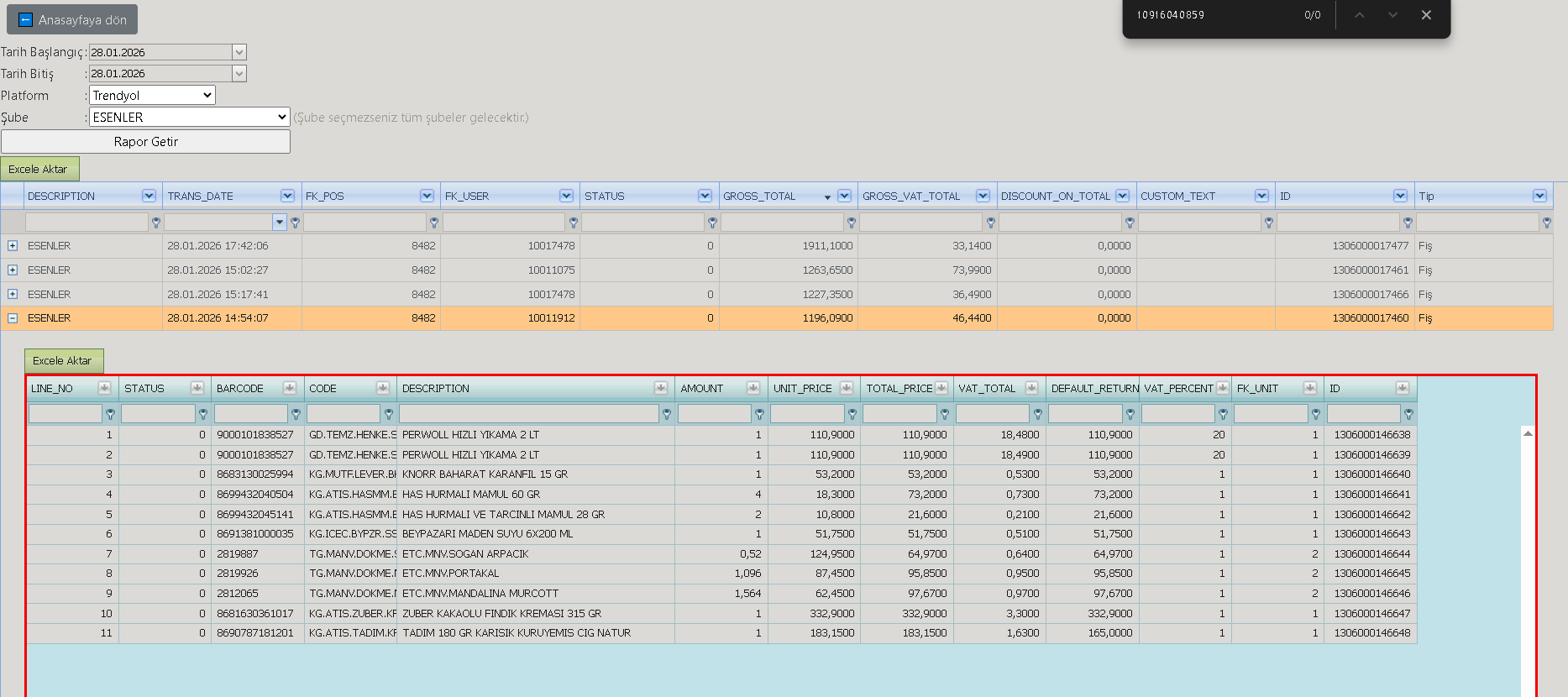Open previous search match arrow in find bar

tap(1359, 15)
